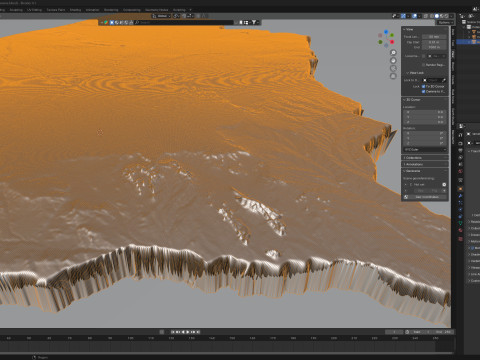Image resolution: width=480 pixels, height=360 pixels.
Task: Switch to the UV Editing workspace tab
Action: 34,10
